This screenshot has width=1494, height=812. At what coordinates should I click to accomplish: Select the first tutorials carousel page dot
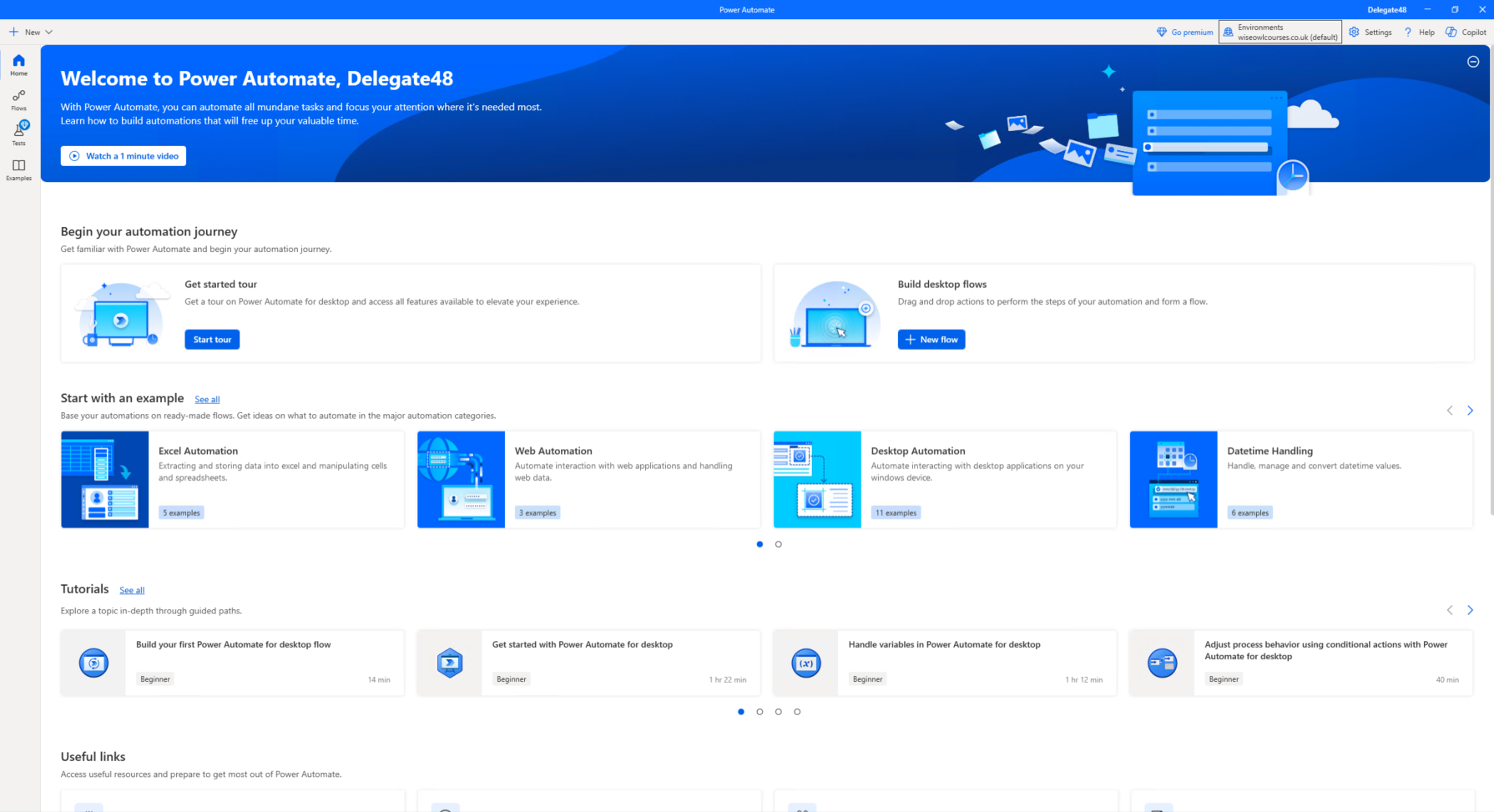(x=741, y=712)
